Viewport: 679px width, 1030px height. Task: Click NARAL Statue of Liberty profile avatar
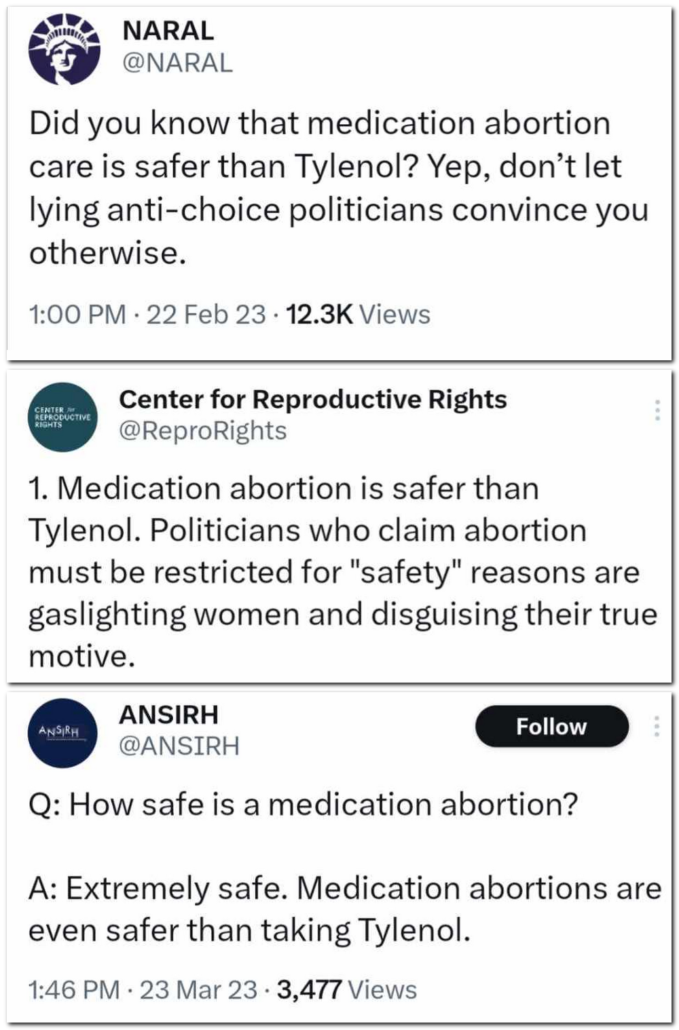tap(61, 49)
